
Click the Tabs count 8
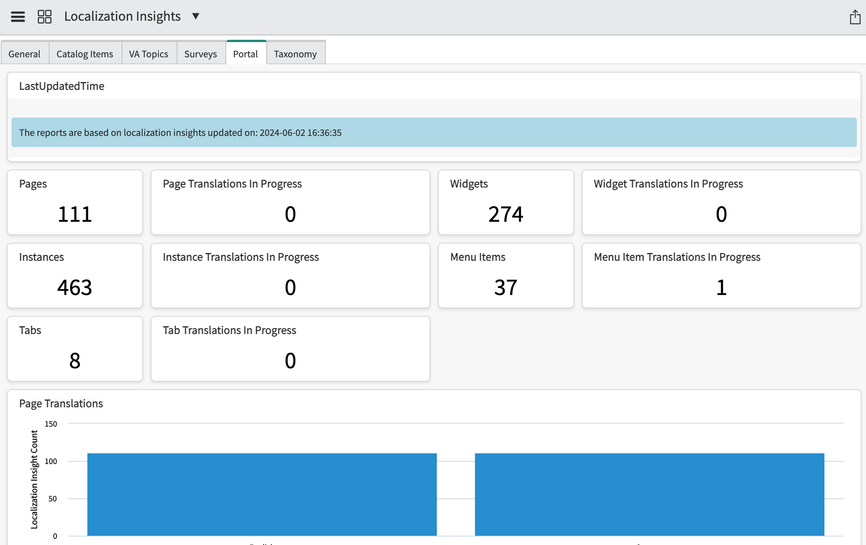tap(75, 361)
